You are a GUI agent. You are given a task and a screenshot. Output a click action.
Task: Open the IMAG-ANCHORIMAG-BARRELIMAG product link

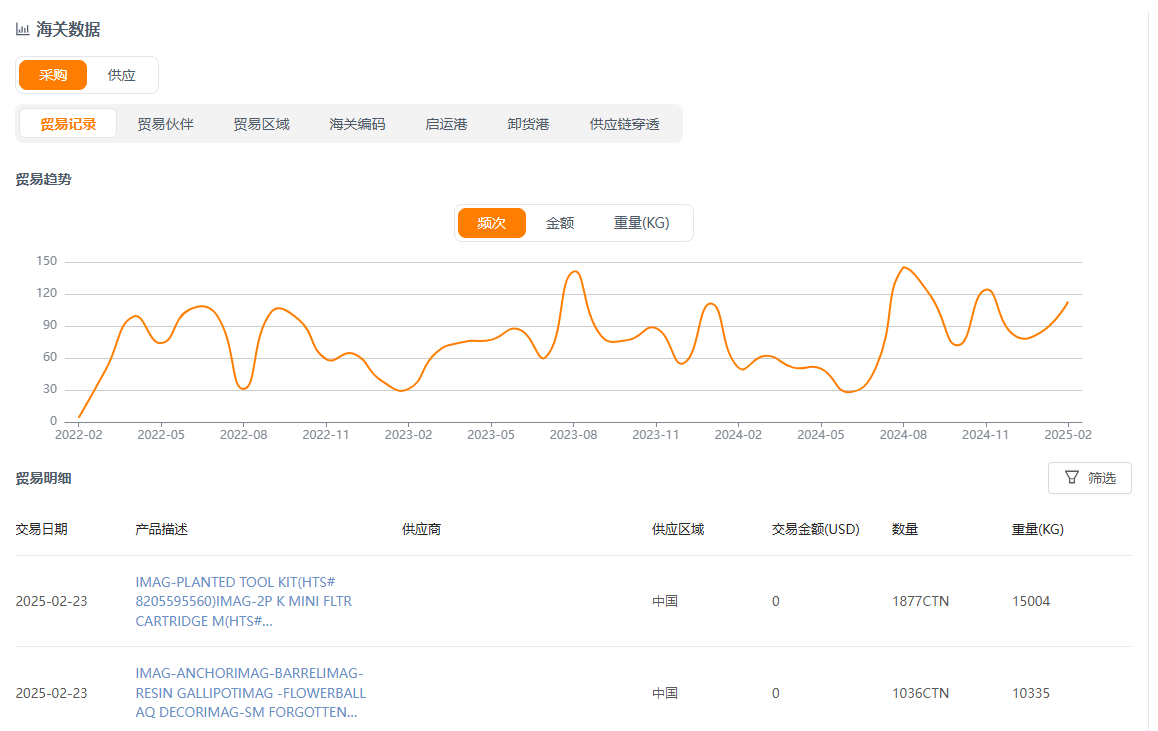point(250,693)
